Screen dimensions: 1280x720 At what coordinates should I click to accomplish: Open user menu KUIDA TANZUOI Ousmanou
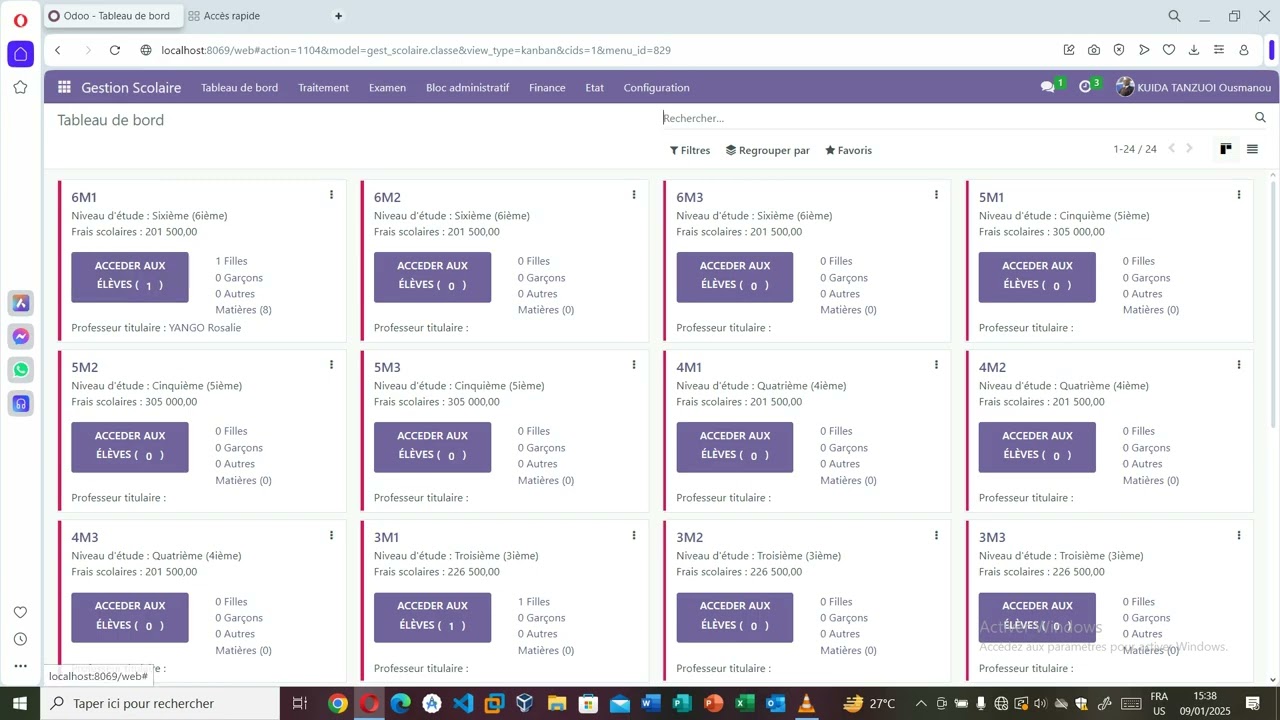[x=1193, y=87]
